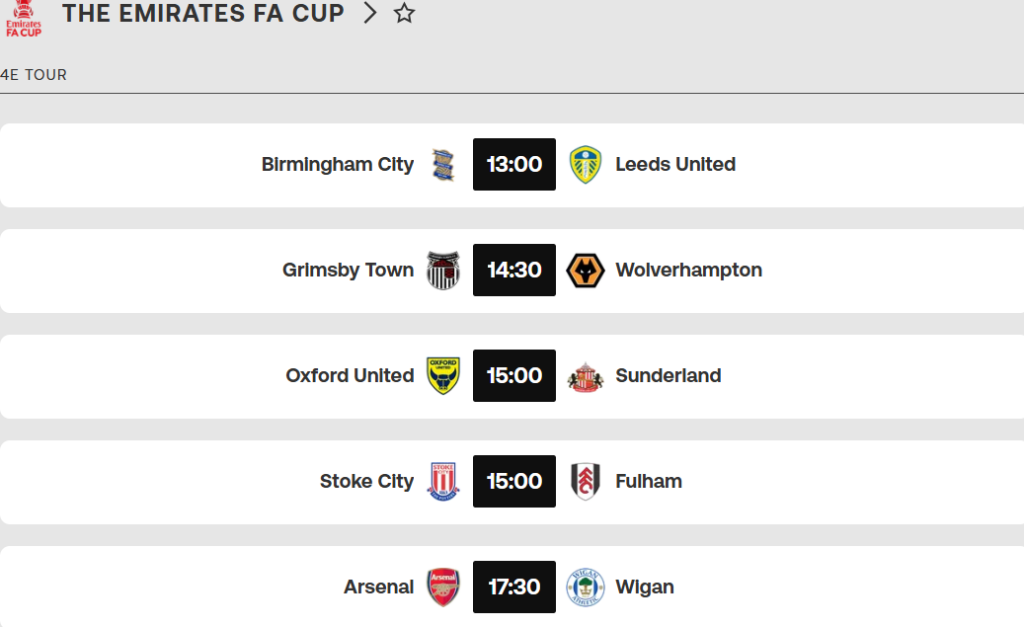This screenshot has height=627, width=1024.
Task: Click Leeds United club crest
Action: click(585, 165)
